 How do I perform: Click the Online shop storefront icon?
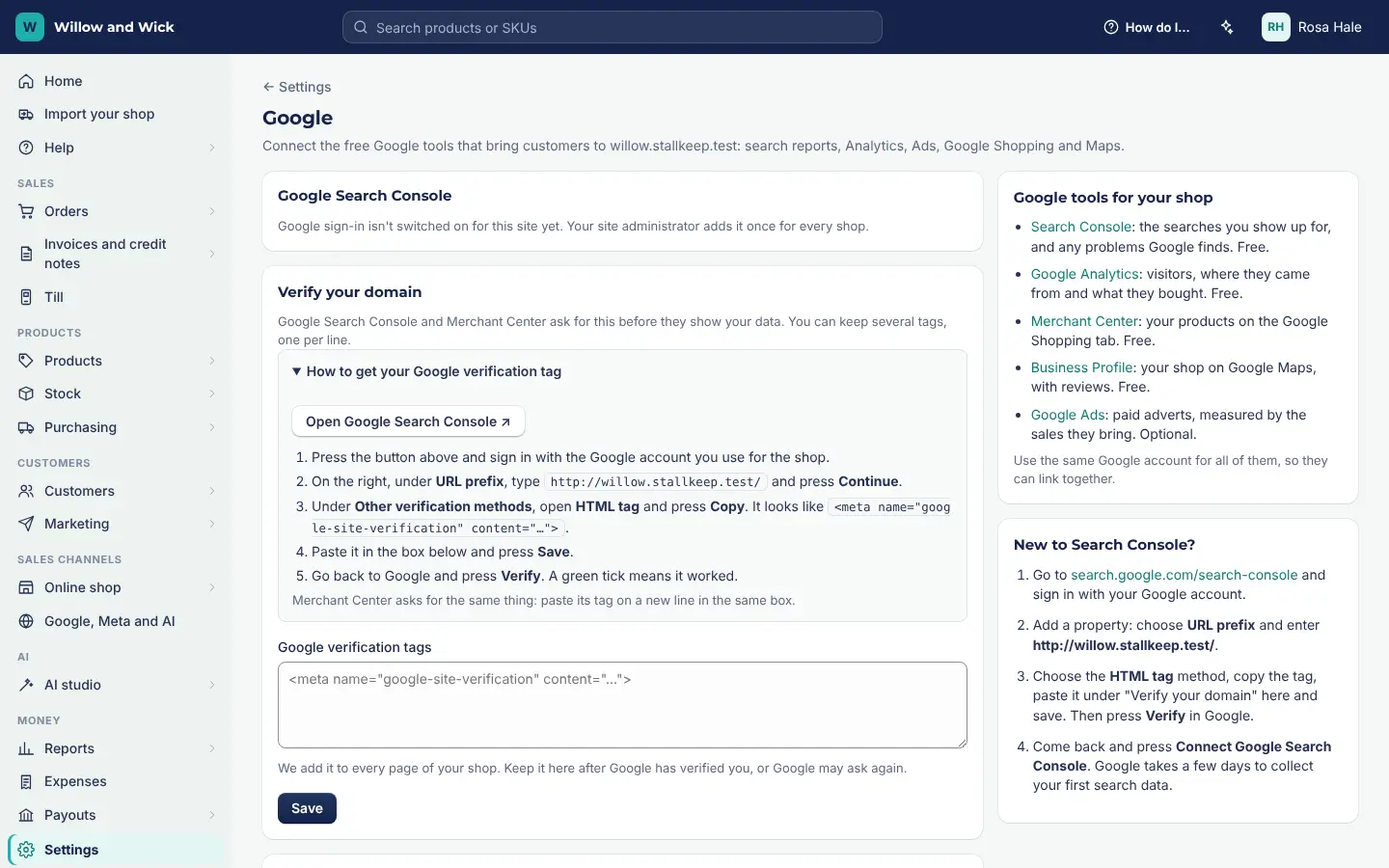pos(26,587)
